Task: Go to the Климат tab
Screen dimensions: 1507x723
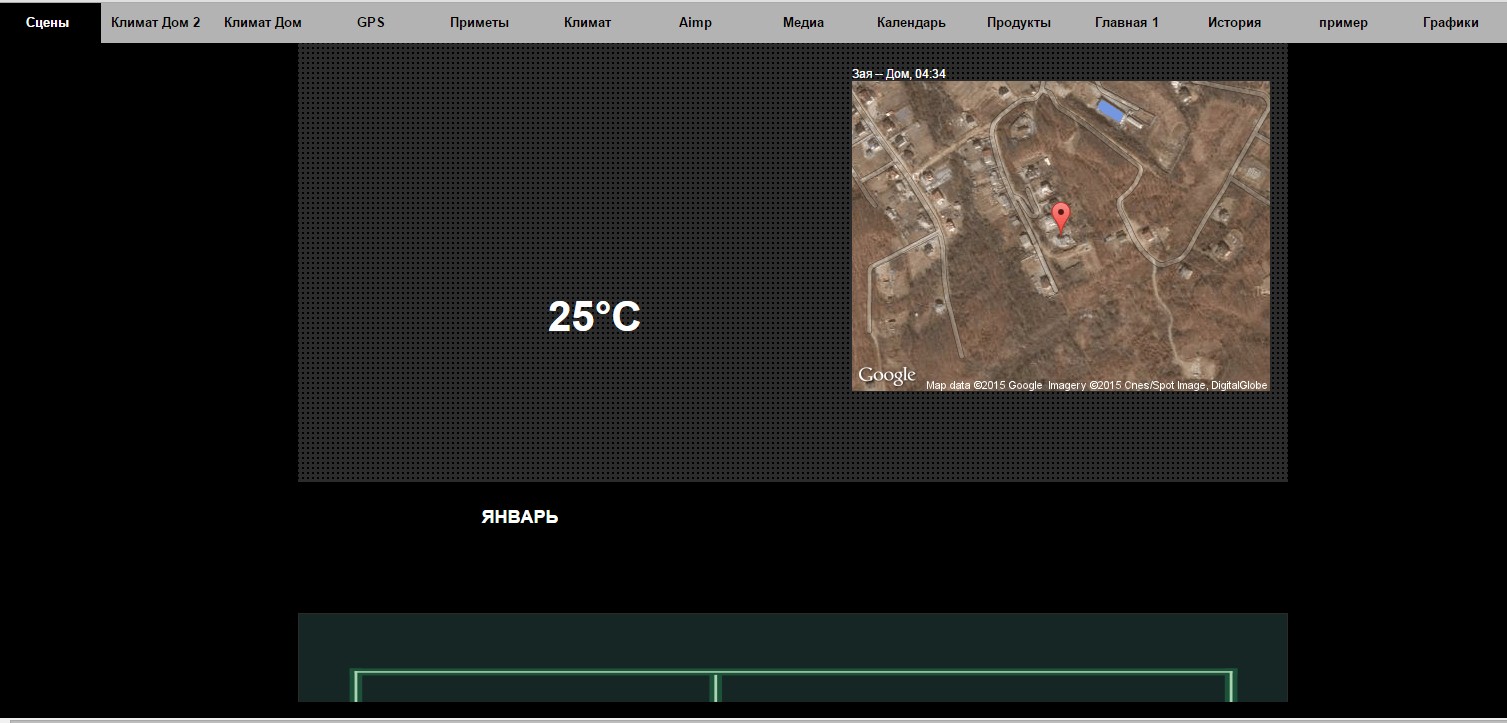Action: click(x=587, y=22)
